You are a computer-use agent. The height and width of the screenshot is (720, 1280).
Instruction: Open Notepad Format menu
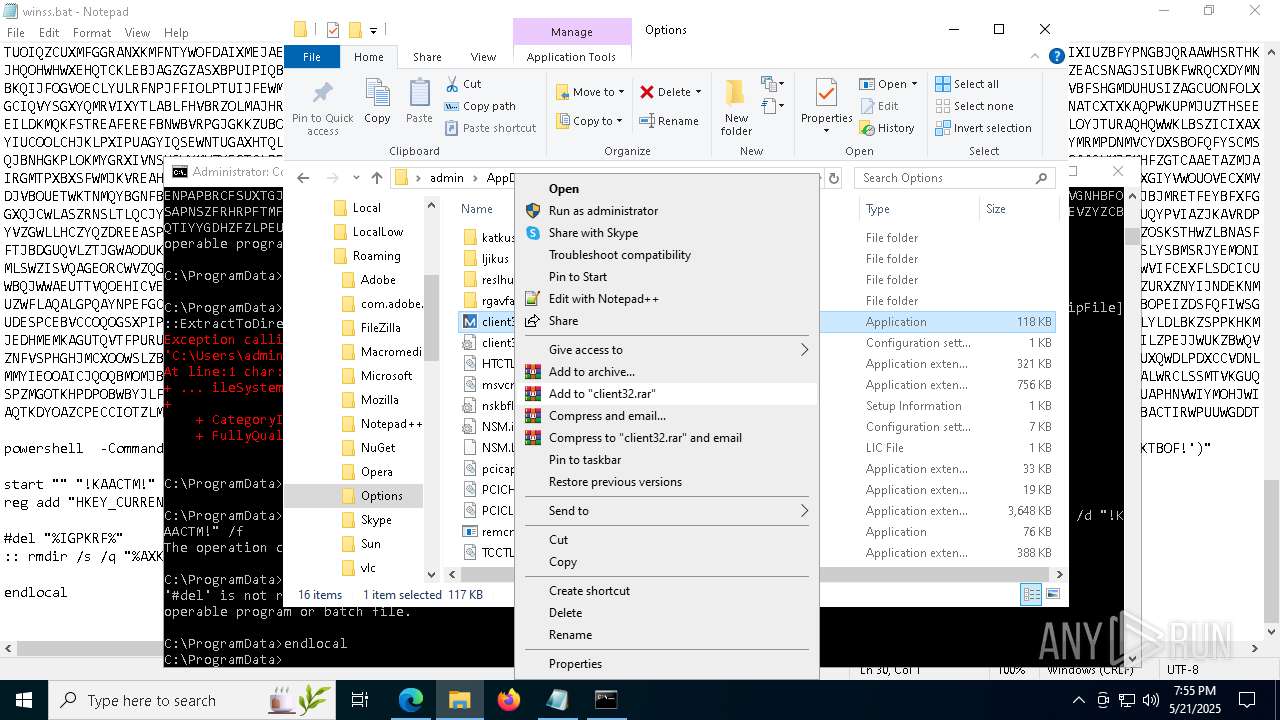[92, 33]
